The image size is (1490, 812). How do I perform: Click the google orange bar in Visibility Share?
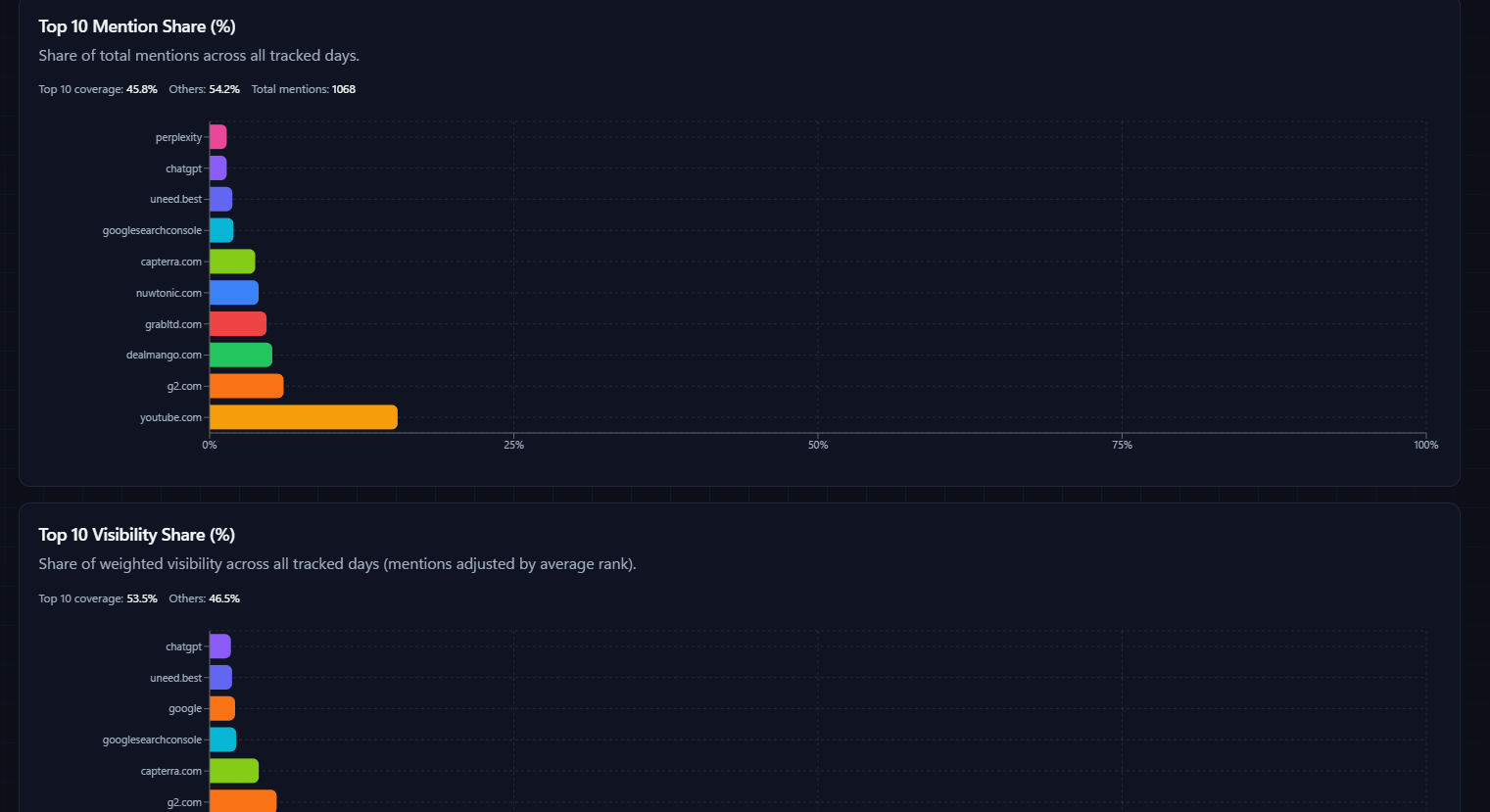[x=222, y=708]
